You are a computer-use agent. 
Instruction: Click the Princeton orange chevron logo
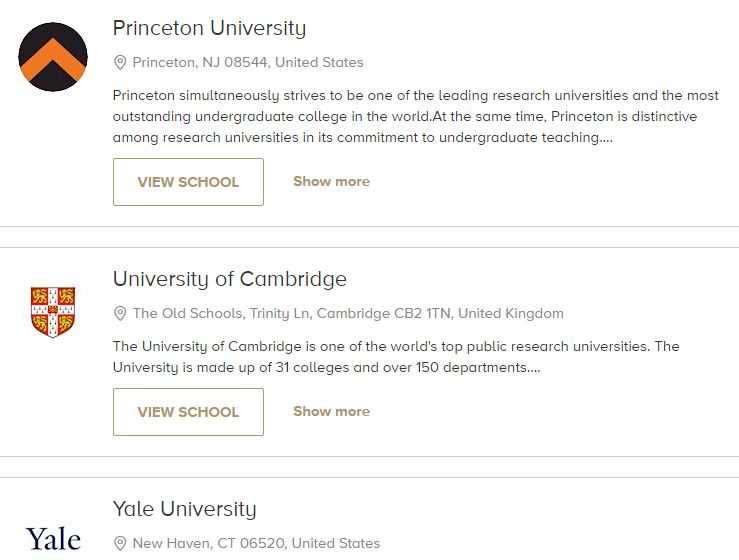53,57
